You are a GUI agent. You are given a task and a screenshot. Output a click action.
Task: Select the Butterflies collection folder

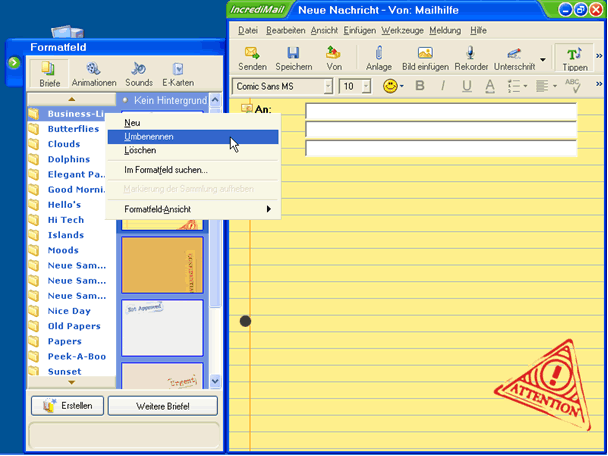coord(64,129)
